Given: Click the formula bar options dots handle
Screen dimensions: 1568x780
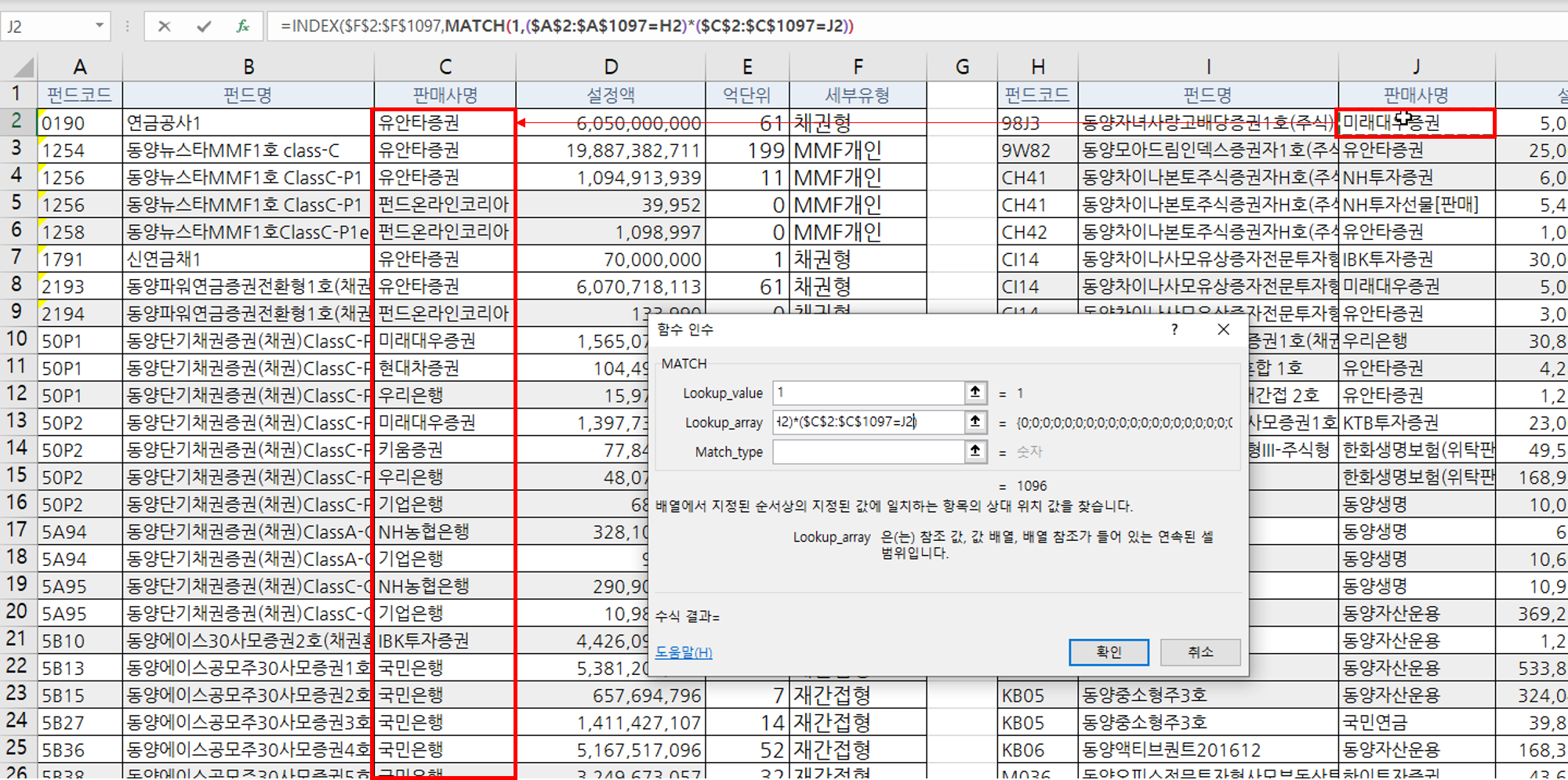Looking at the screenshot, I should pyautogui.click(x=127, y=26).
